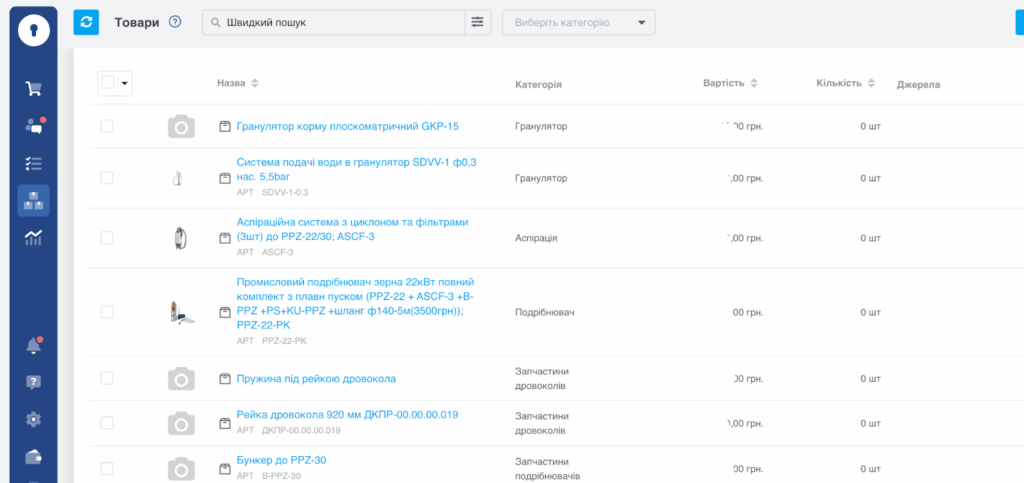Click the notification bell icon
This screenshot has width=1024, height=483.
pos(33,346)
